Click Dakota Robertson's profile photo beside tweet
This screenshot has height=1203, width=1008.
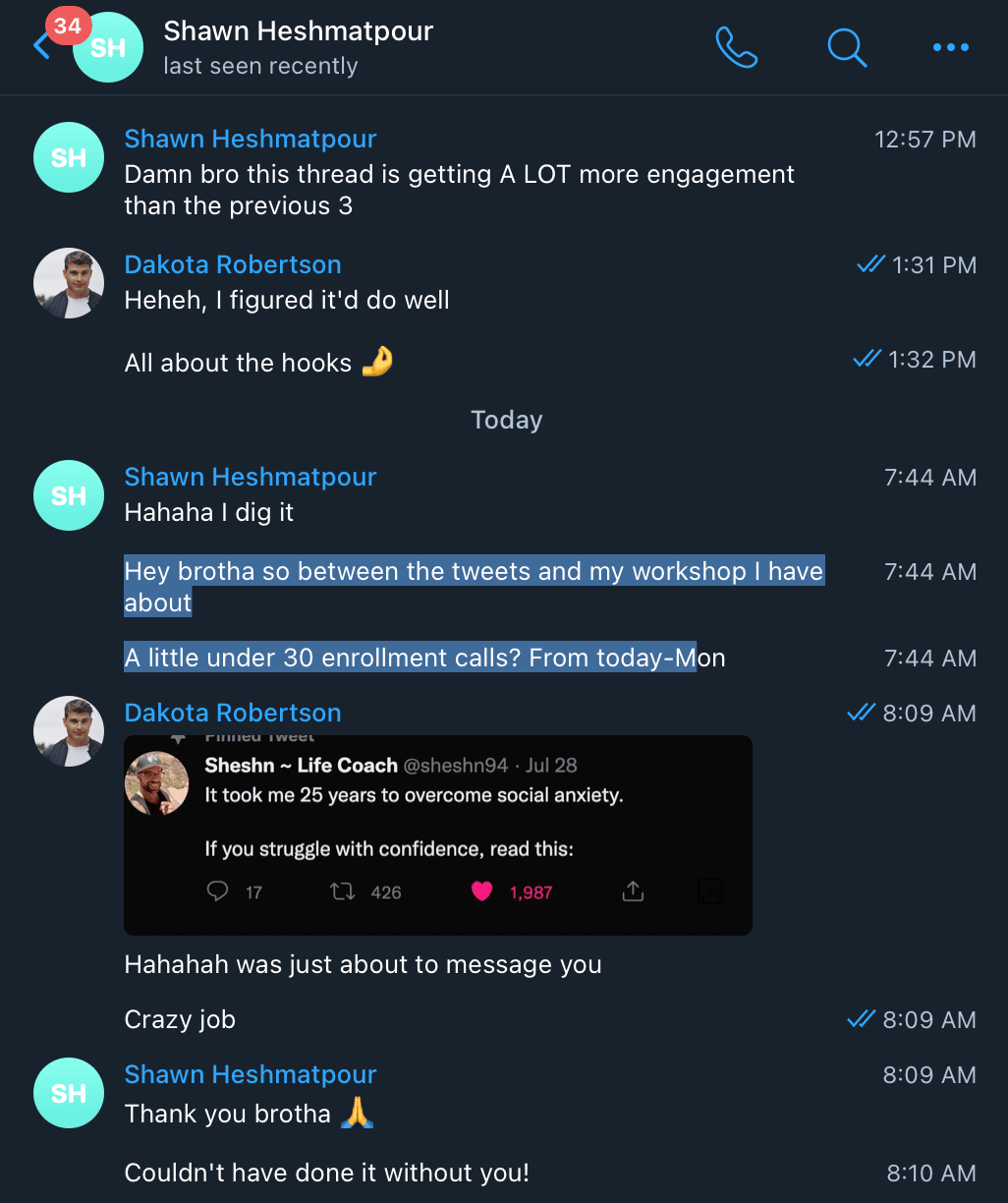(x=69, y=731)
